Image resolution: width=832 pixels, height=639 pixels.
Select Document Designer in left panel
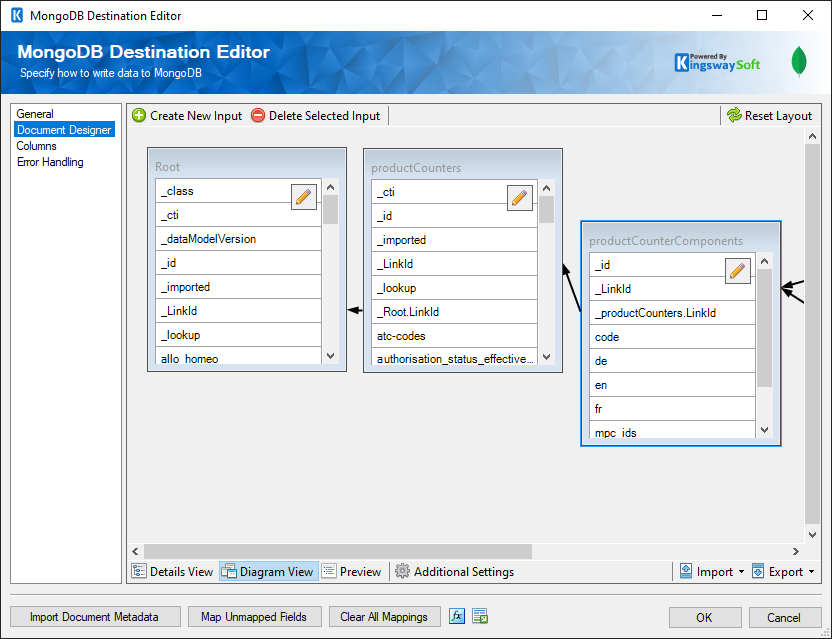(64, 129)
